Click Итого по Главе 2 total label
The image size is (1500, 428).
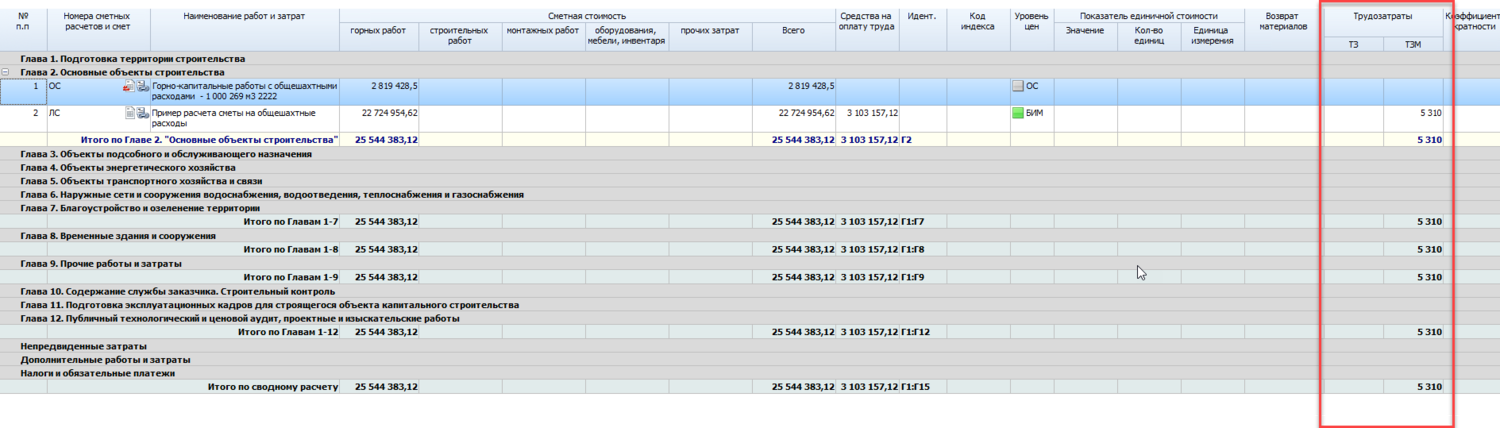click(x=209, y=140)
